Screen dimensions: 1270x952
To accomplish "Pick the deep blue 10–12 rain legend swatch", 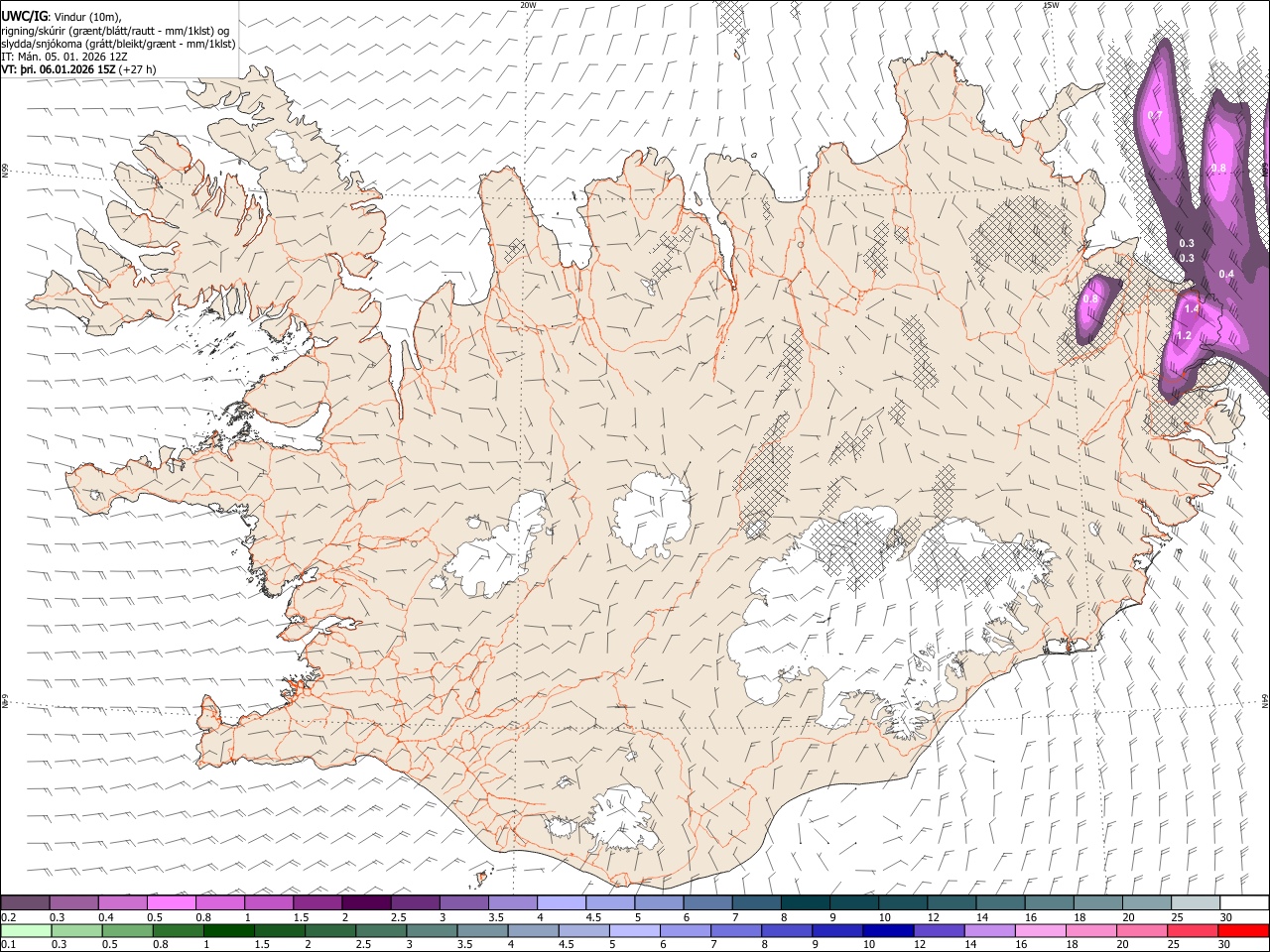I will pos(888,930).
